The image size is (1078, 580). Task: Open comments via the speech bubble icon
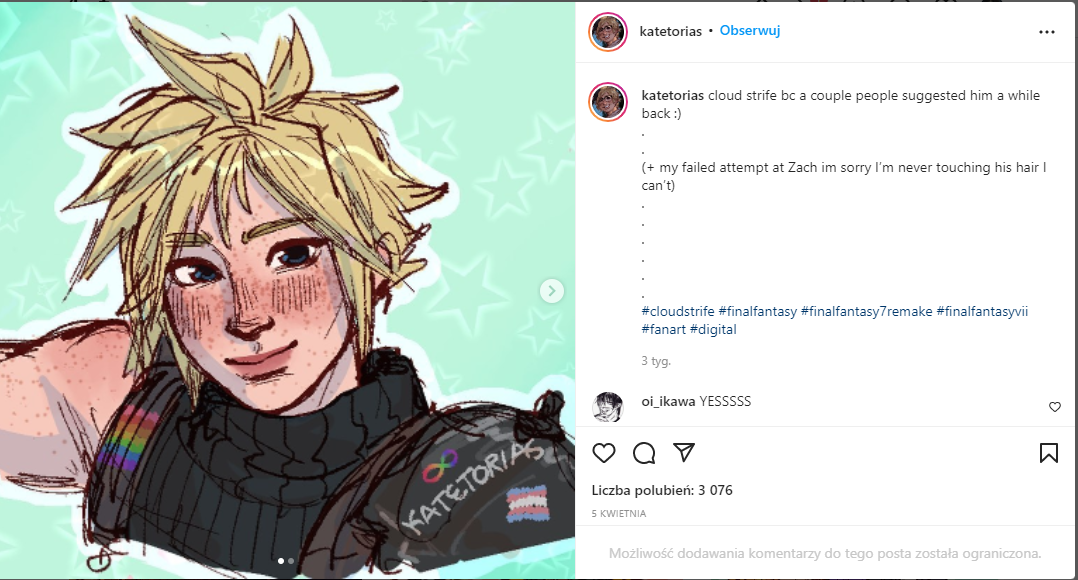pos(644,453)
